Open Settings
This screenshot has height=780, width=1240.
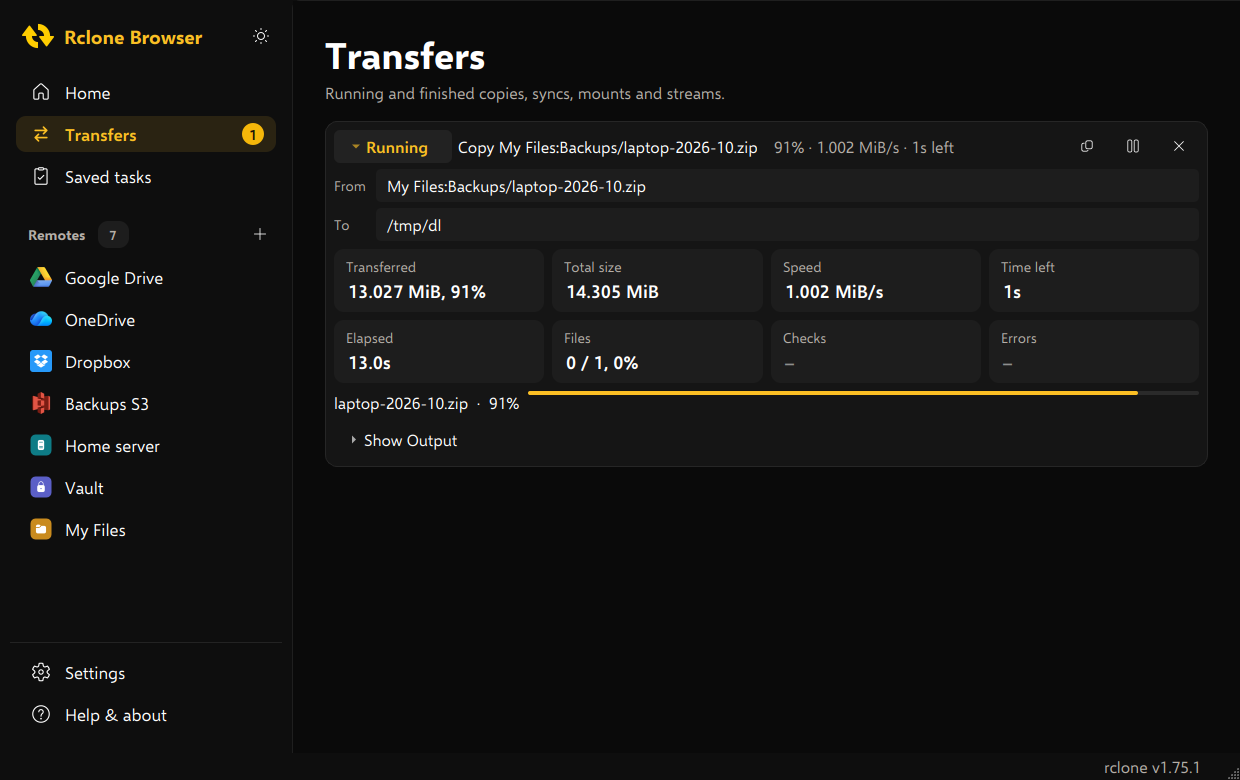[146, 673]
